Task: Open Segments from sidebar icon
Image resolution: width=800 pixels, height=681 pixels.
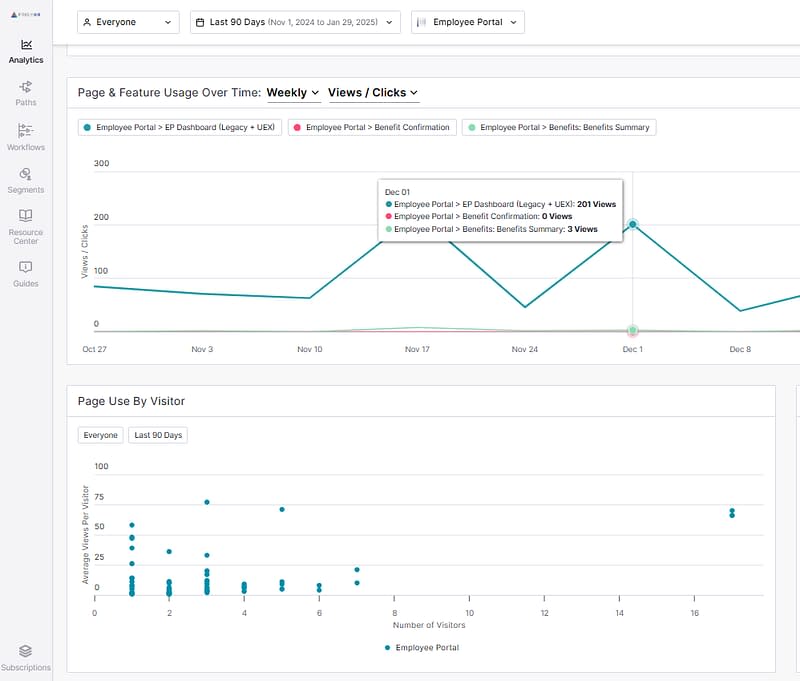Action: point(26,174)
